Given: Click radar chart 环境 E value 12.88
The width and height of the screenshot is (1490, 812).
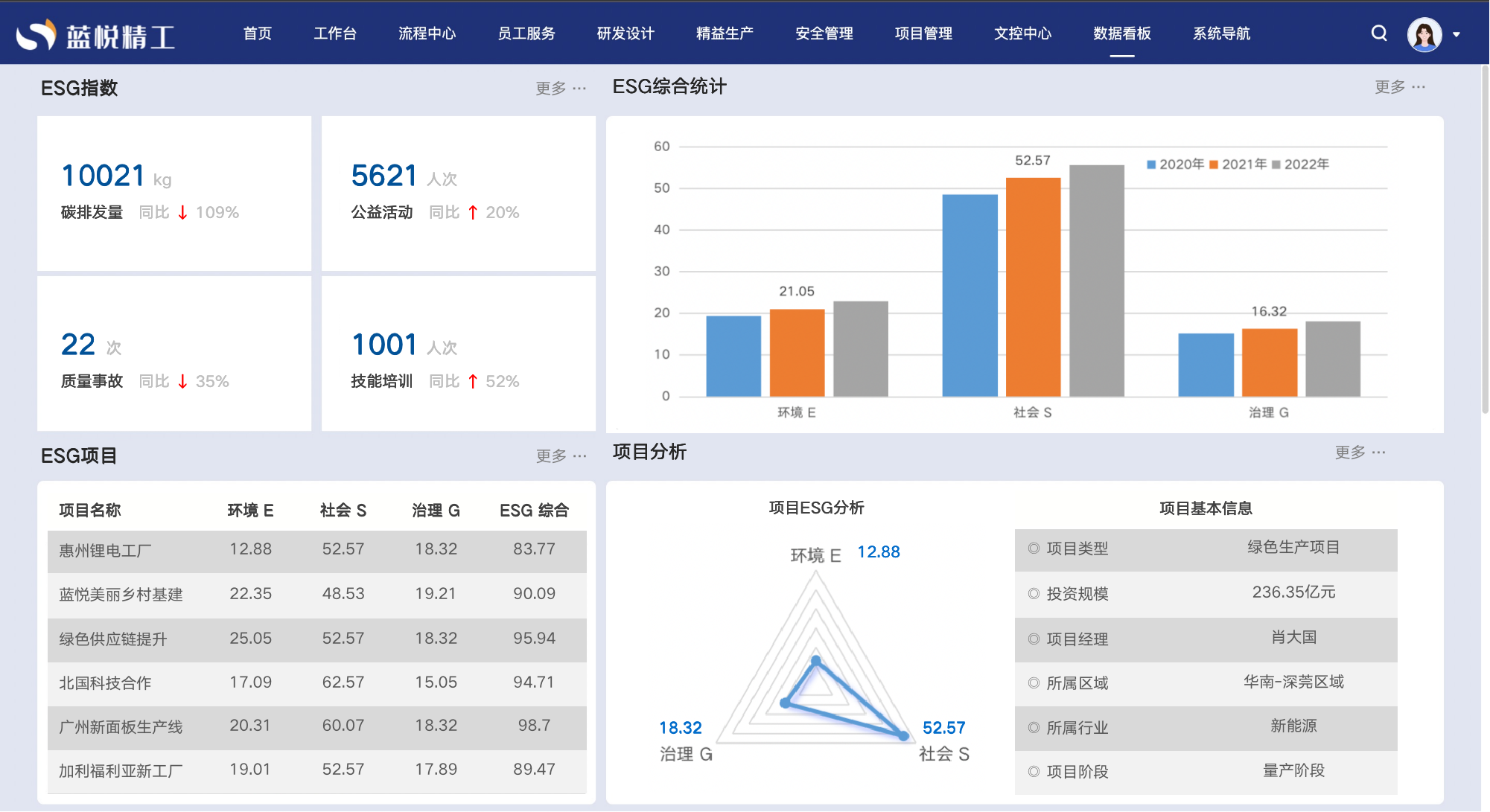Looking at the screenshot, I should coord(879,552).
